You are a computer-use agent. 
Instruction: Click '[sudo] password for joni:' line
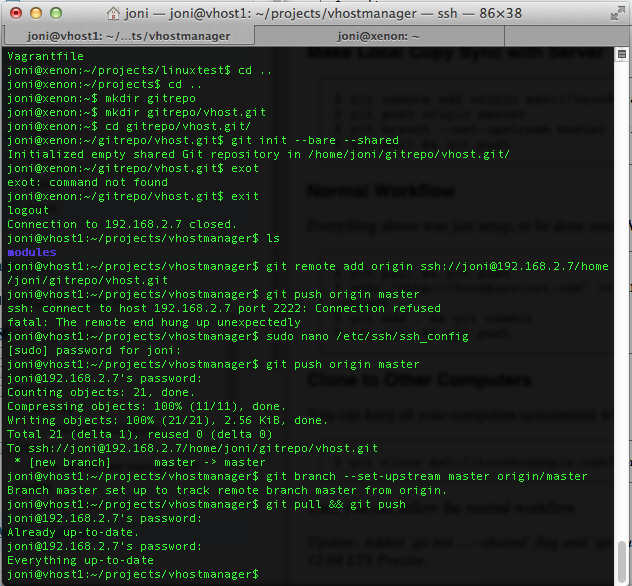(x=94, y=350)
